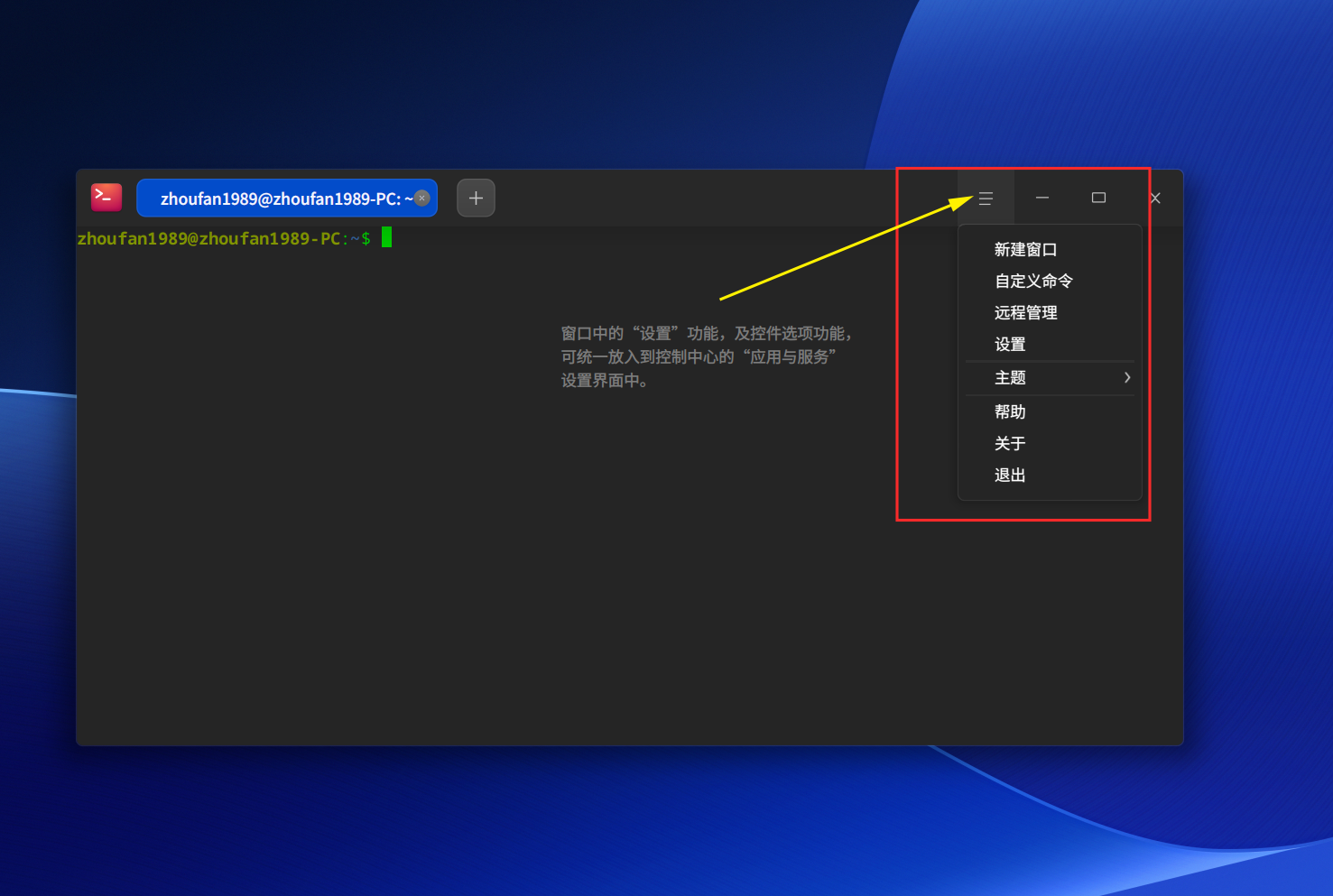Click in the terminal command prompt area
The image size is (1333, 896).
629,485
